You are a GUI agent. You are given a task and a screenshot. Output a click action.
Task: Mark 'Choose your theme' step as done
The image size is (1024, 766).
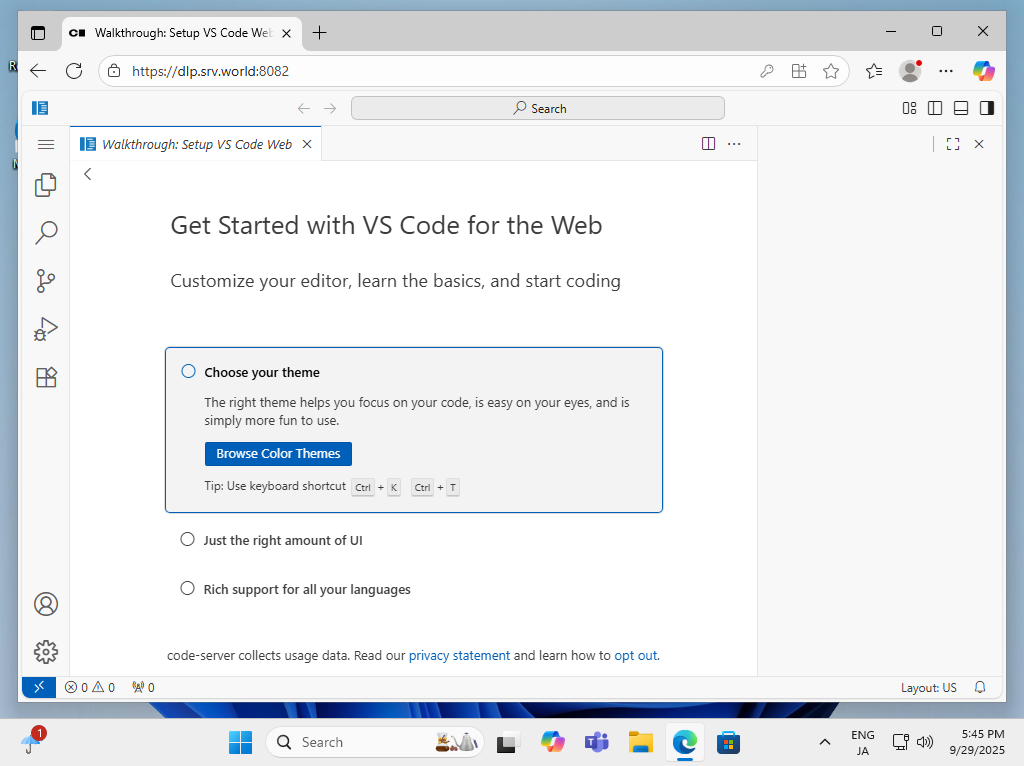pyautogui.click(x=188, y=372)
